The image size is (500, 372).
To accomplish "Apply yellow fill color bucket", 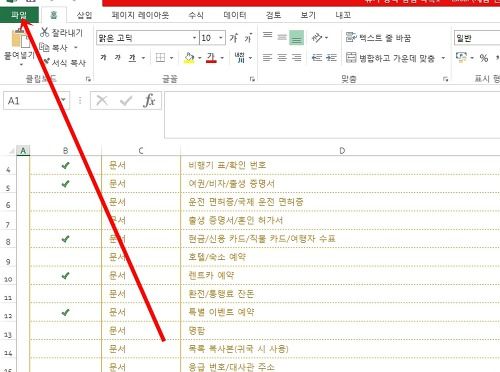I will (x=189, y=58).
